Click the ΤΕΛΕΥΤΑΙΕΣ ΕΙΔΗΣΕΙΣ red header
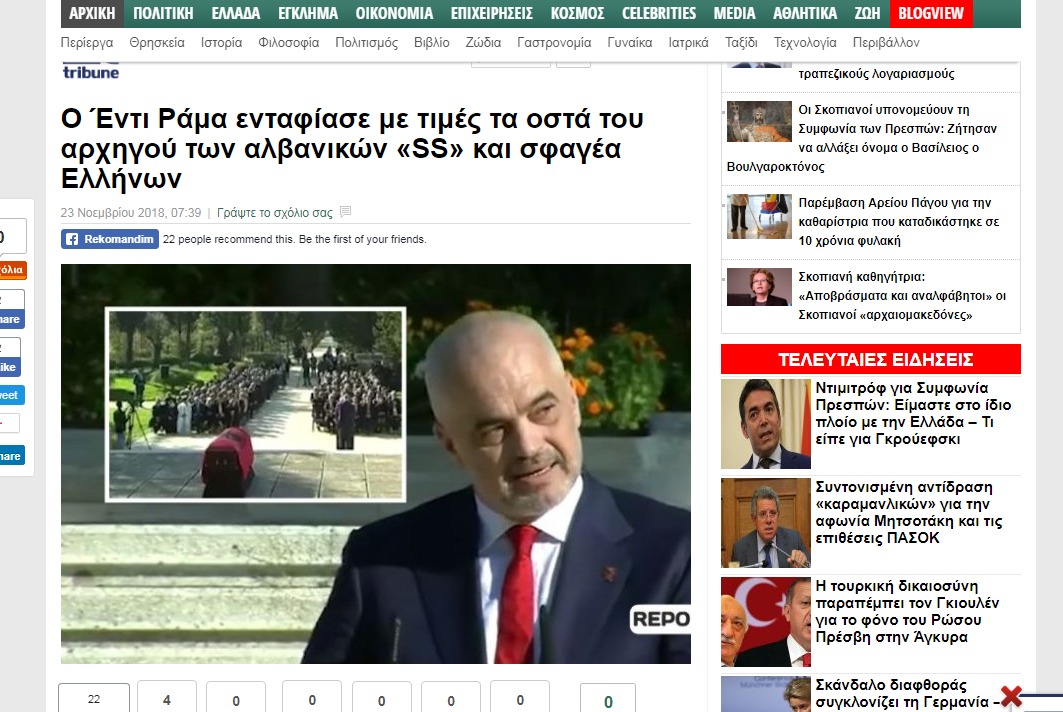The width and height of the screenshot is (1063, 712). tap(870, 360)
